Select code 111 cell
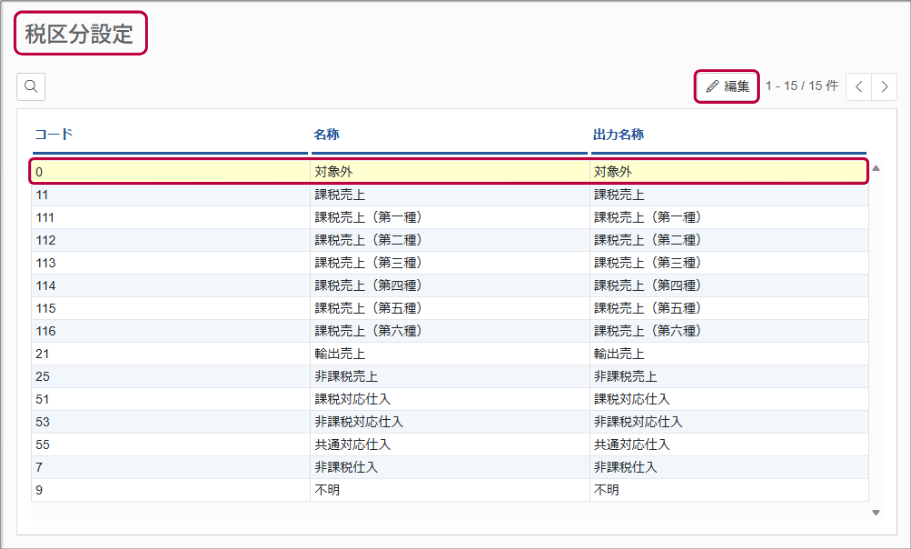This screenshot has width=911, height=549. tap(171, 217)
